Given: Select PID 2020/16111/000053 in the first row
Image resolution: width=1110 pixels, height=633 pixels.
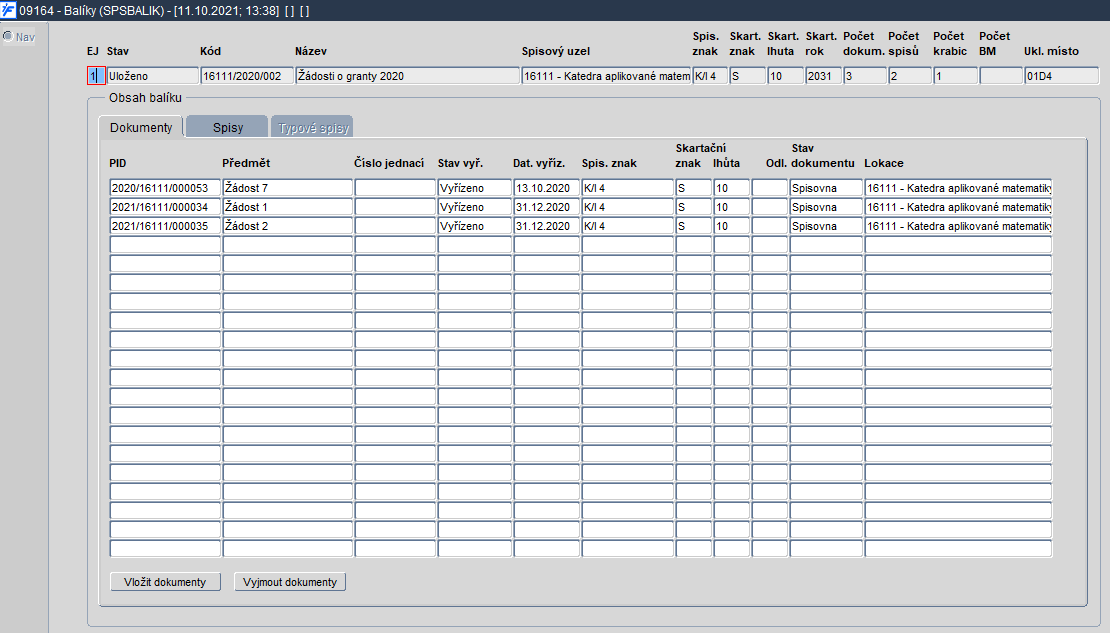Looking at the screenshot, I should 165,188.
